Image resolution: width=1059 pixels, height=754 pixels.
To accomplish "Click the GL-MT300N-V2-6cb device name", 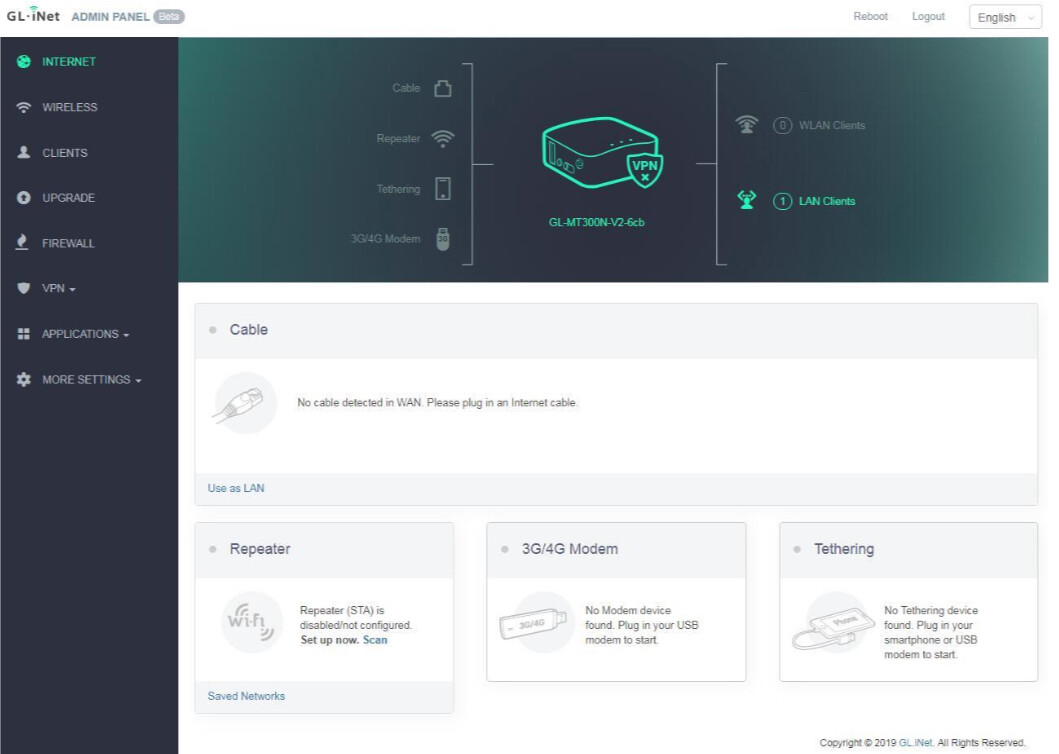I will (x=596, y=222).
